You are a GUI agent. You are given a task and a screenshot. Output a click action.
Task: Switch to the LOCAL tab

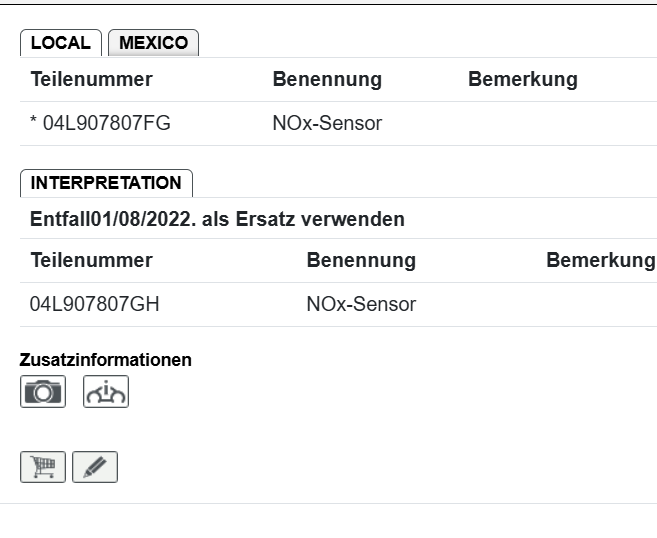(61, 43)
